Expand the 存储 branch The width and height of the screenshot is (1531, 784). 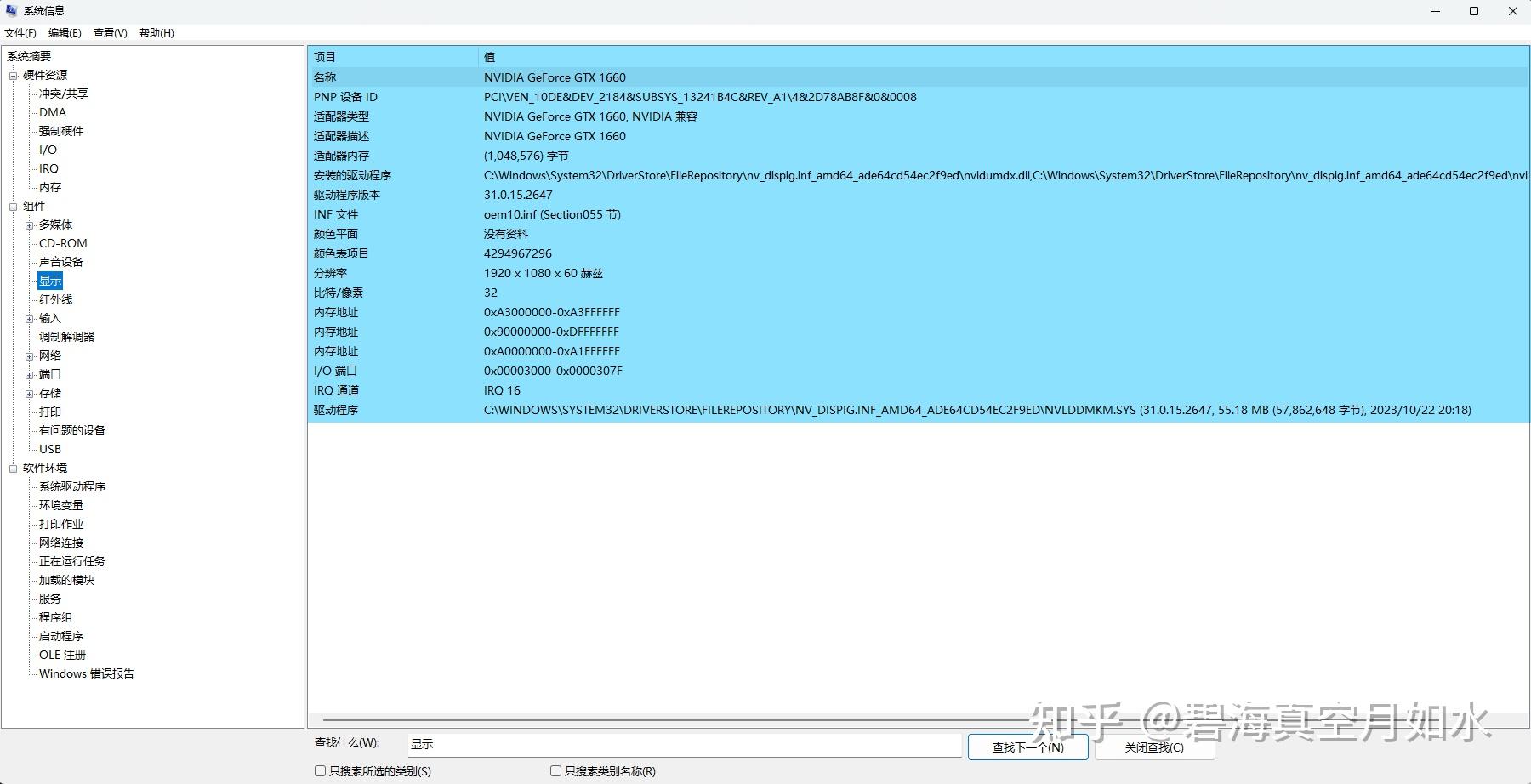[29, 393]
